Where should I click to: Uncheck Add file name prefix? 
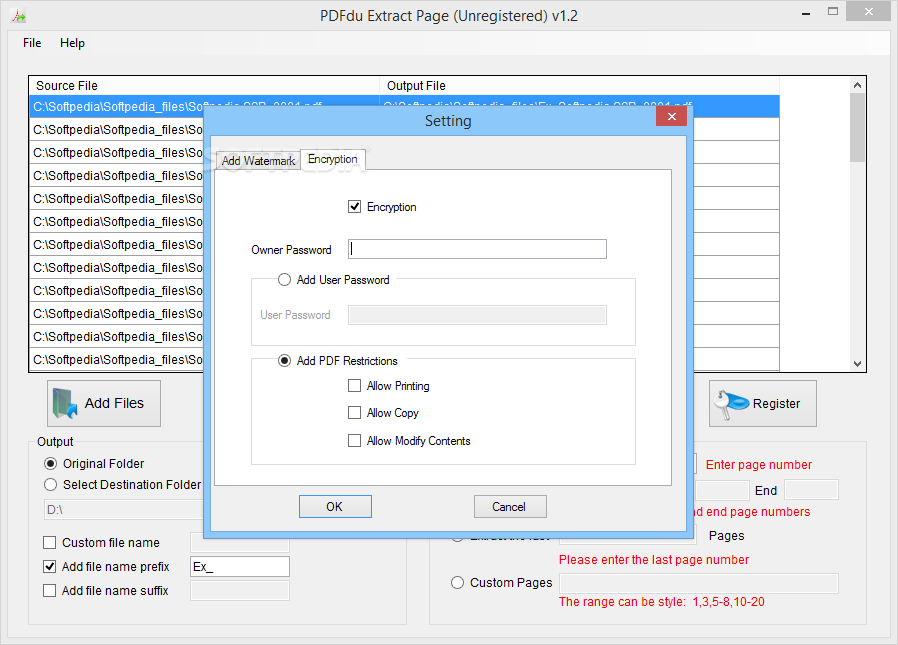[50, 567]
